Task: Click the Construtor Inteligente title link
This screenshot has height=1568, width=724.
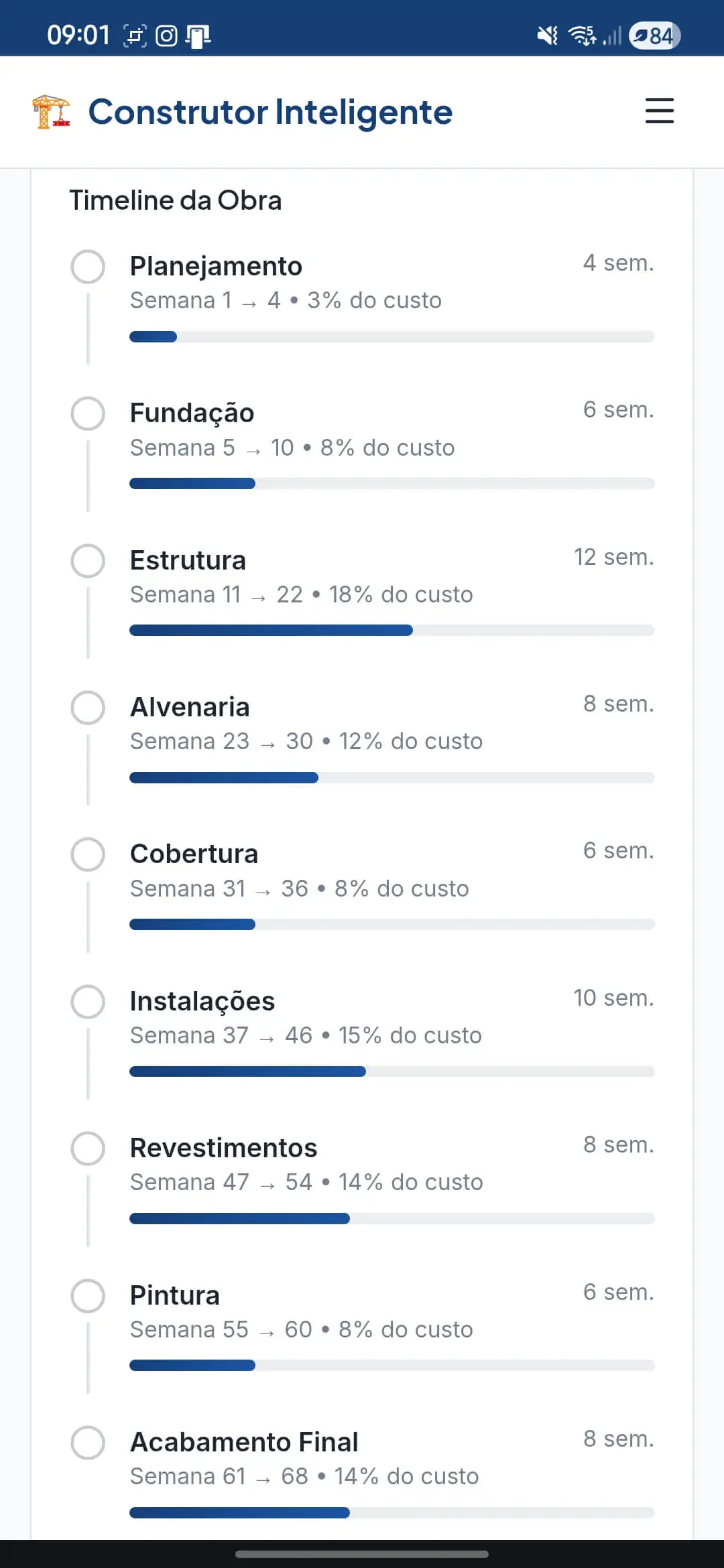Action: click(x=270, y=112)
